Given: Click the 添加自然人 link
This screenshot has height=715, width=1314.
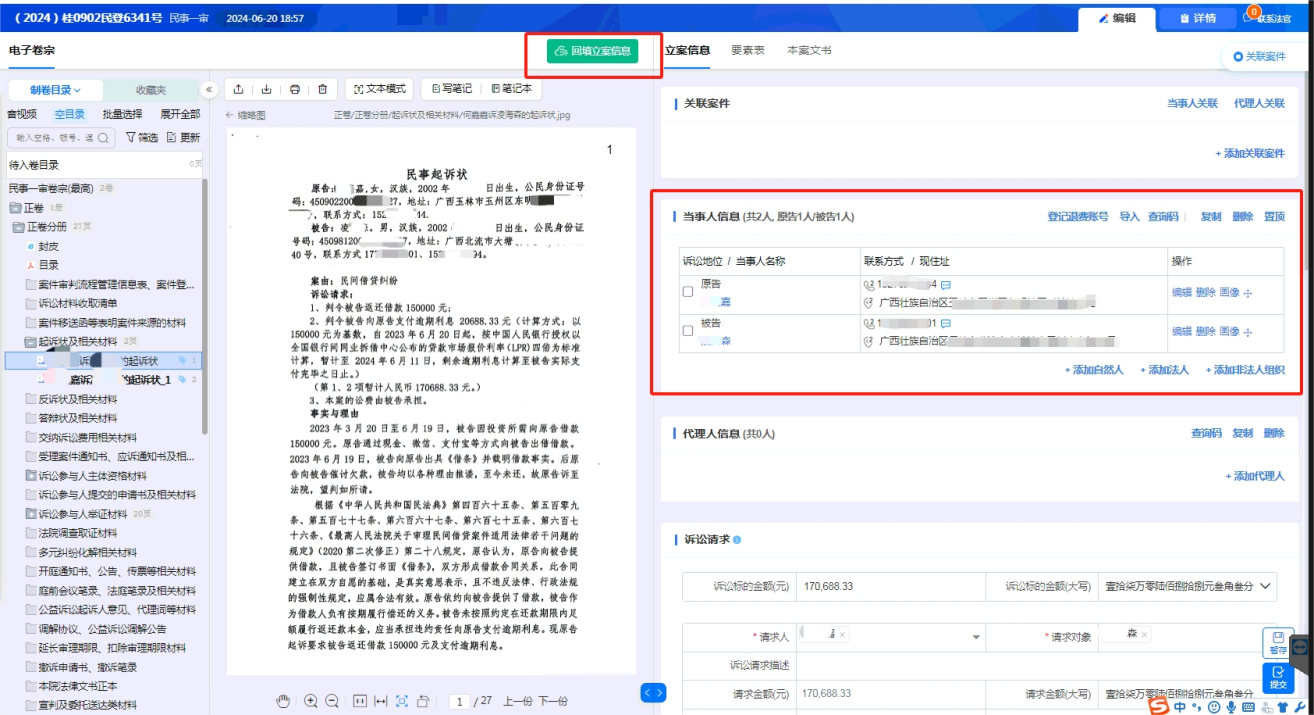Looking at the screenshot, I should tap(1096, 370).
